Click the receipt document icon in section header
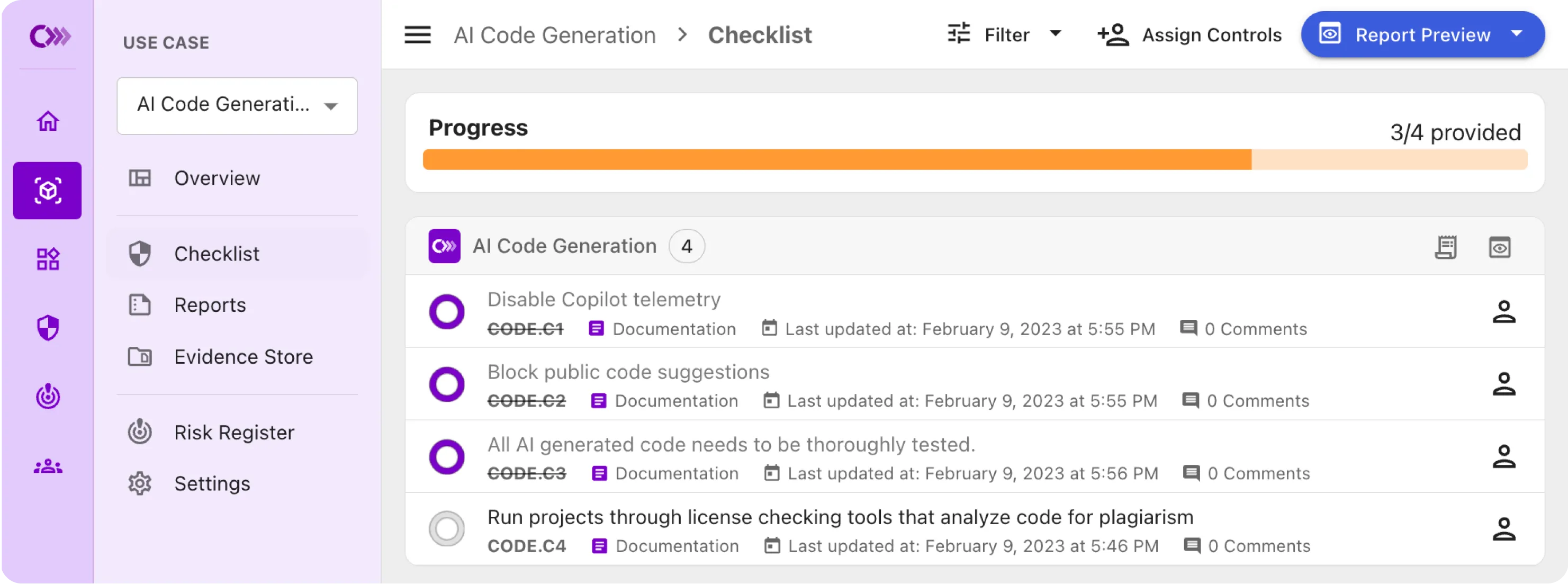The image size is (1568, 584). pyautogui.click(x=1446, y=247)
